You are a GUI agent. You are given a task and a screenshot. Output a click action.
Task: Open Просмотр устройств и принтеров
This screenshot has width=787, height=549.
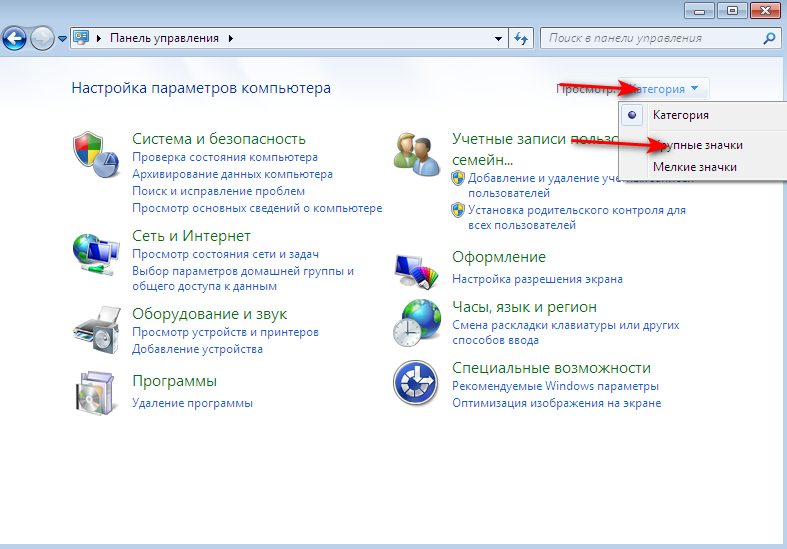coord(225,332)
